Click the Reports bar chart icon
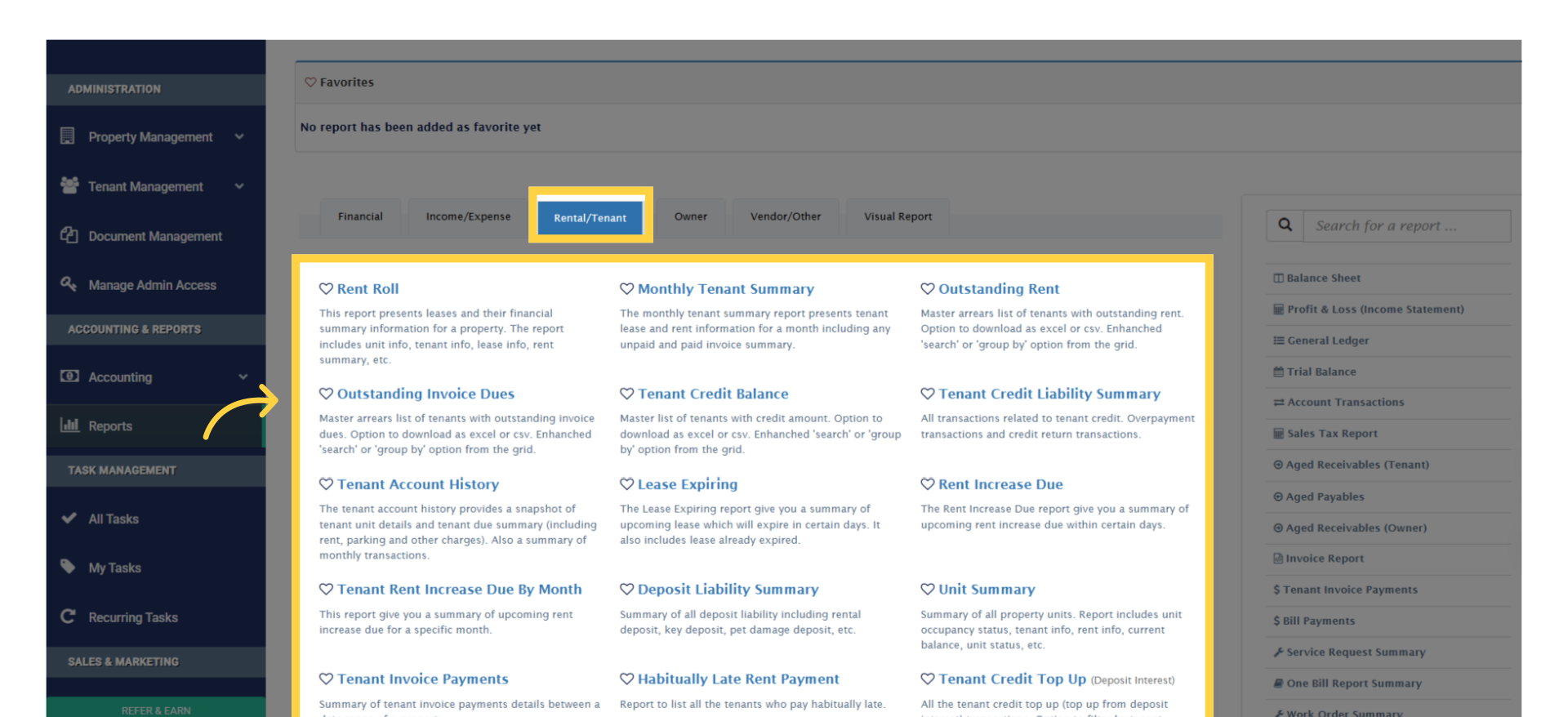This screenshot has height=717, width=1568. pos(69,425)
